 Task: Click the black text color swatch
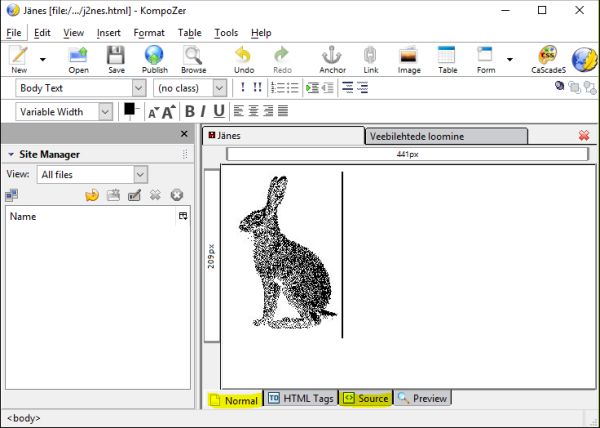(x=129, y=109)
